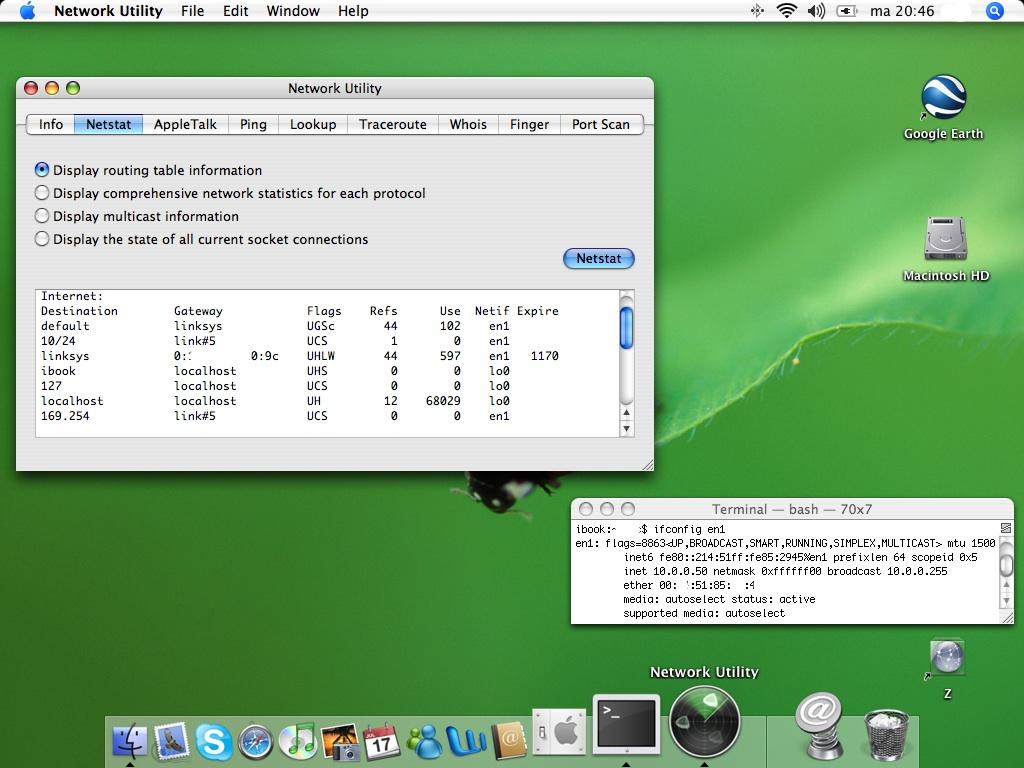Click Network Utility window resize grip
The width and height of the screenshot is (1024, 768).
coord(647,464)
